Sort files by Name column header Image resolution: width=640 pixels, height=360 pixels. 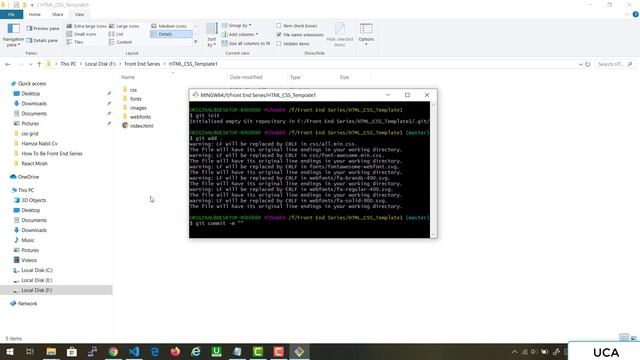point(128,77)
